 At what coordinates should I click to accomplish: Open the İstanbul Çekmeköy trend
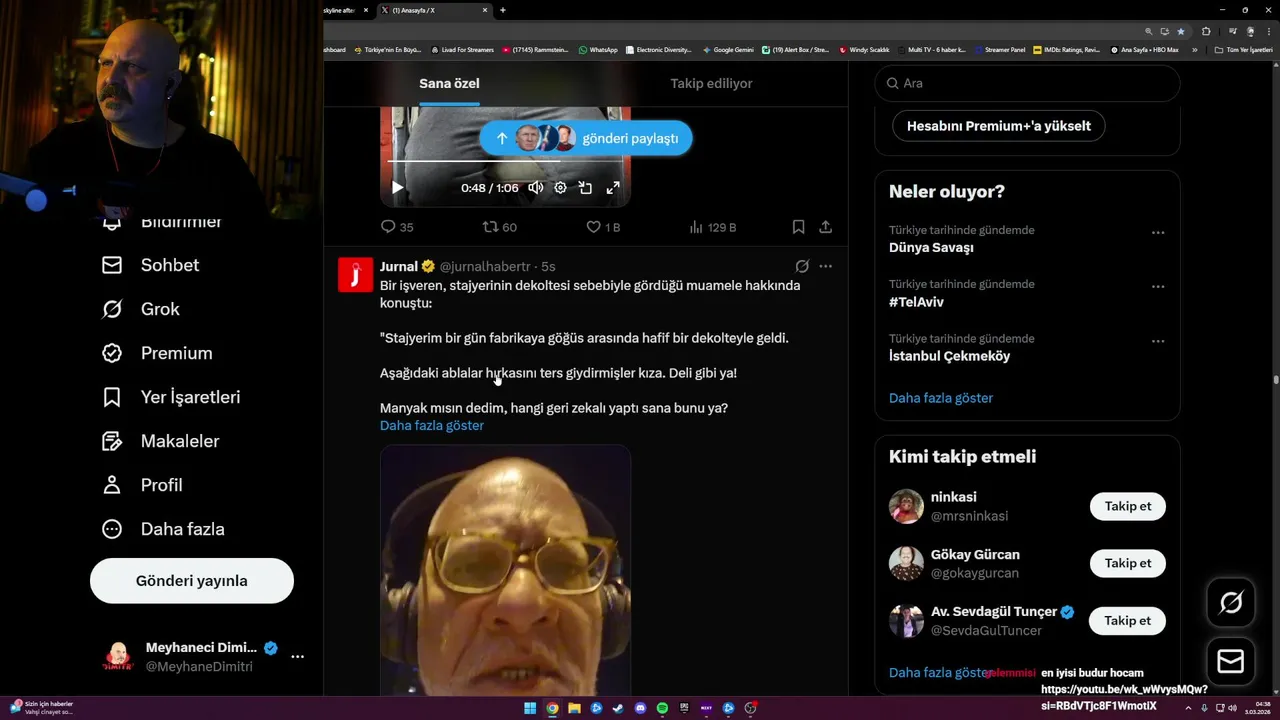950,356
